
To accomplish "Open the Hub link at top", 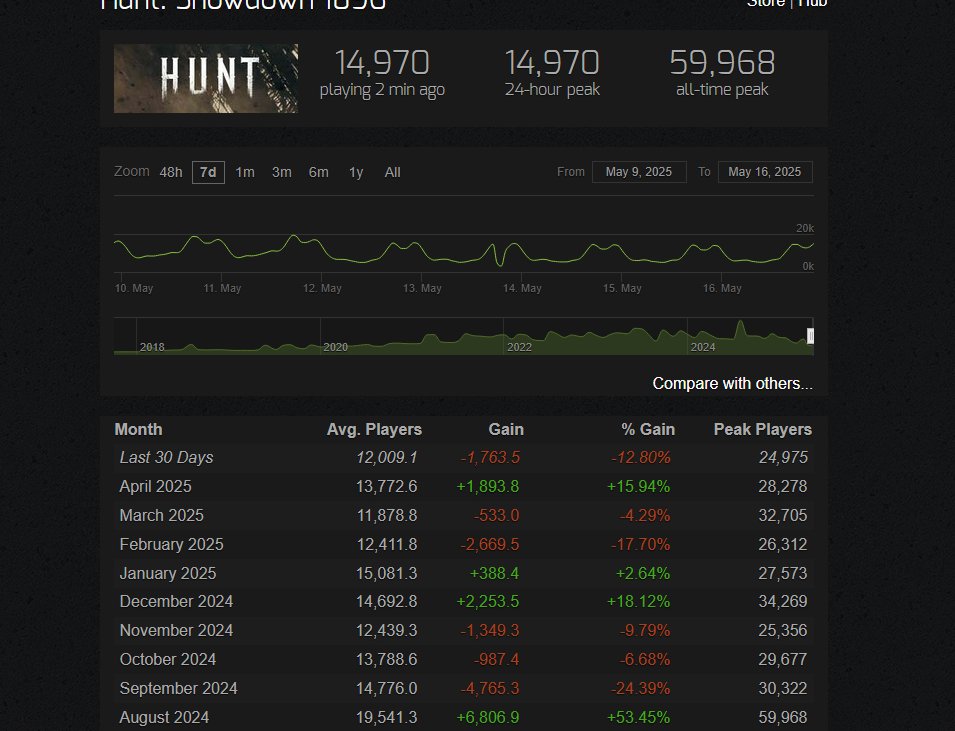I will pos(812,3).
